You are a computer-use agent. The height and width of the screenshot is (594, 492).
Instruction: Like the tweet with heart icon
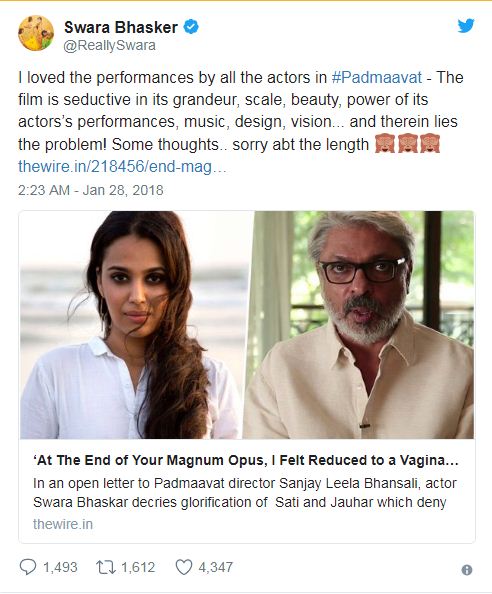[184, 567]
